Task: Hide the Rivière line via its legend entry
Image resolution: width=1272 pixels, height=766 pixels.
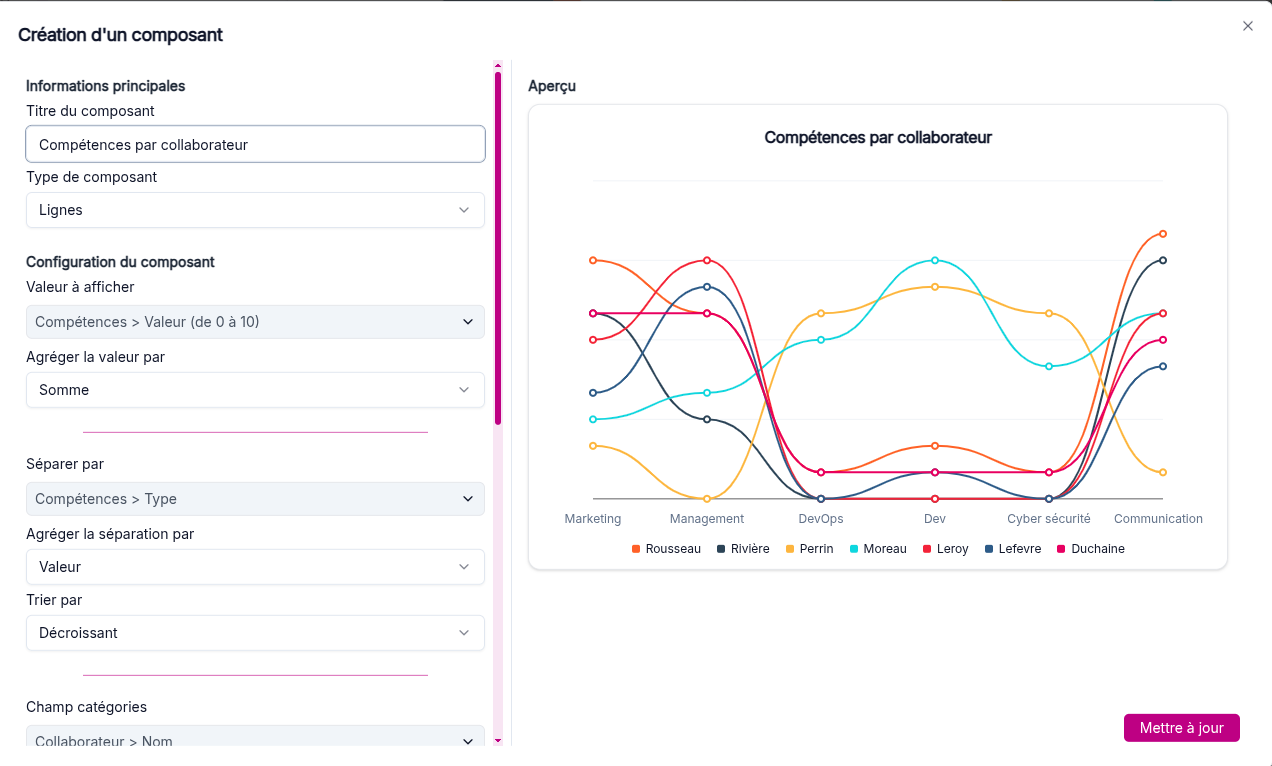Action: point(743,548)
